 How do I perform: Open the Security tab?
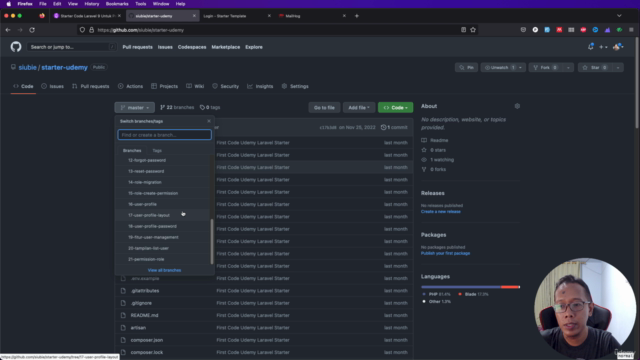click(x=226, y=86)
